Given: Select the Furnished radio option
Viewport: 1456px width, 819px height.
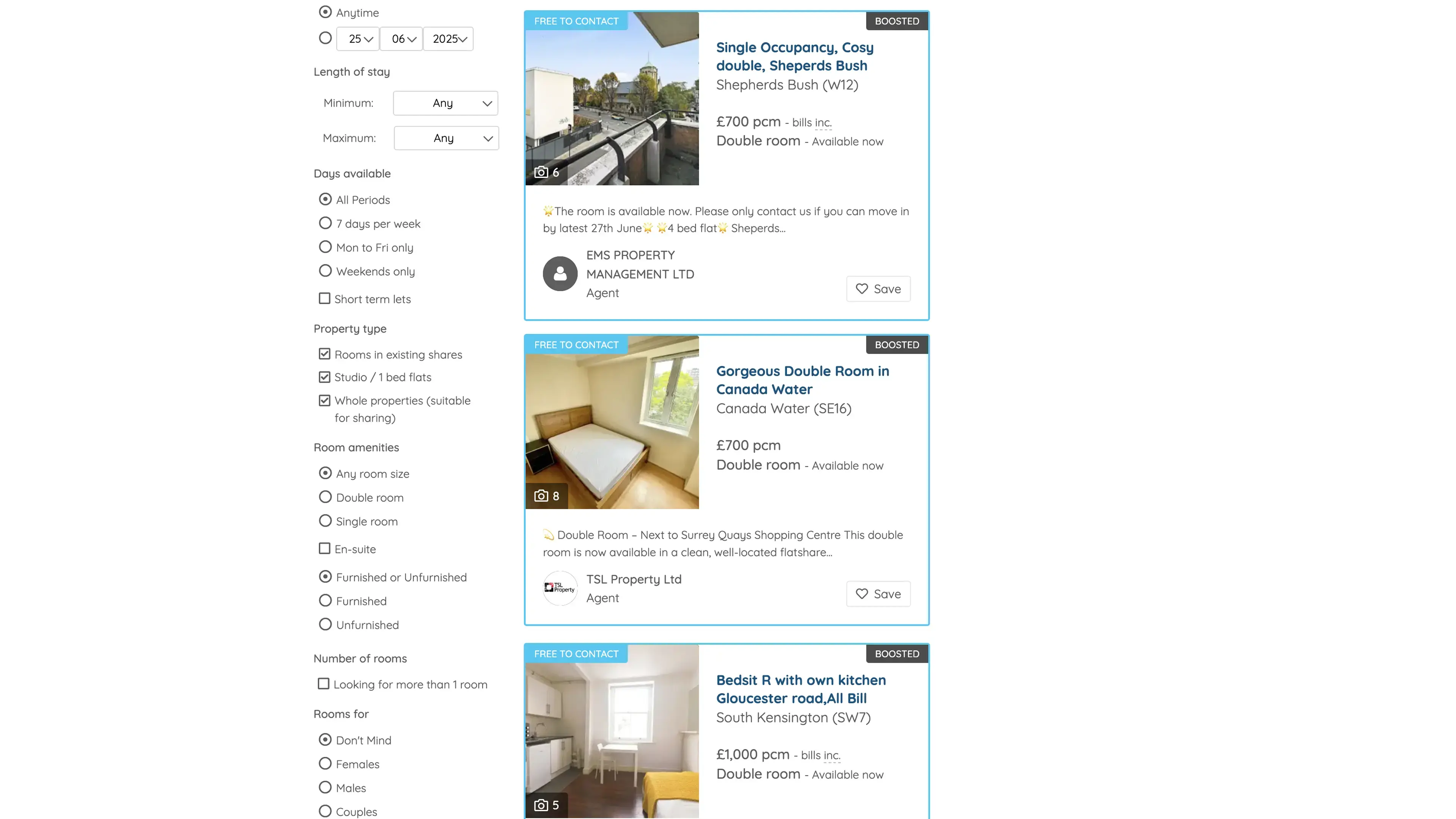Looking at the screenshot, I should (x=325, y=601).
